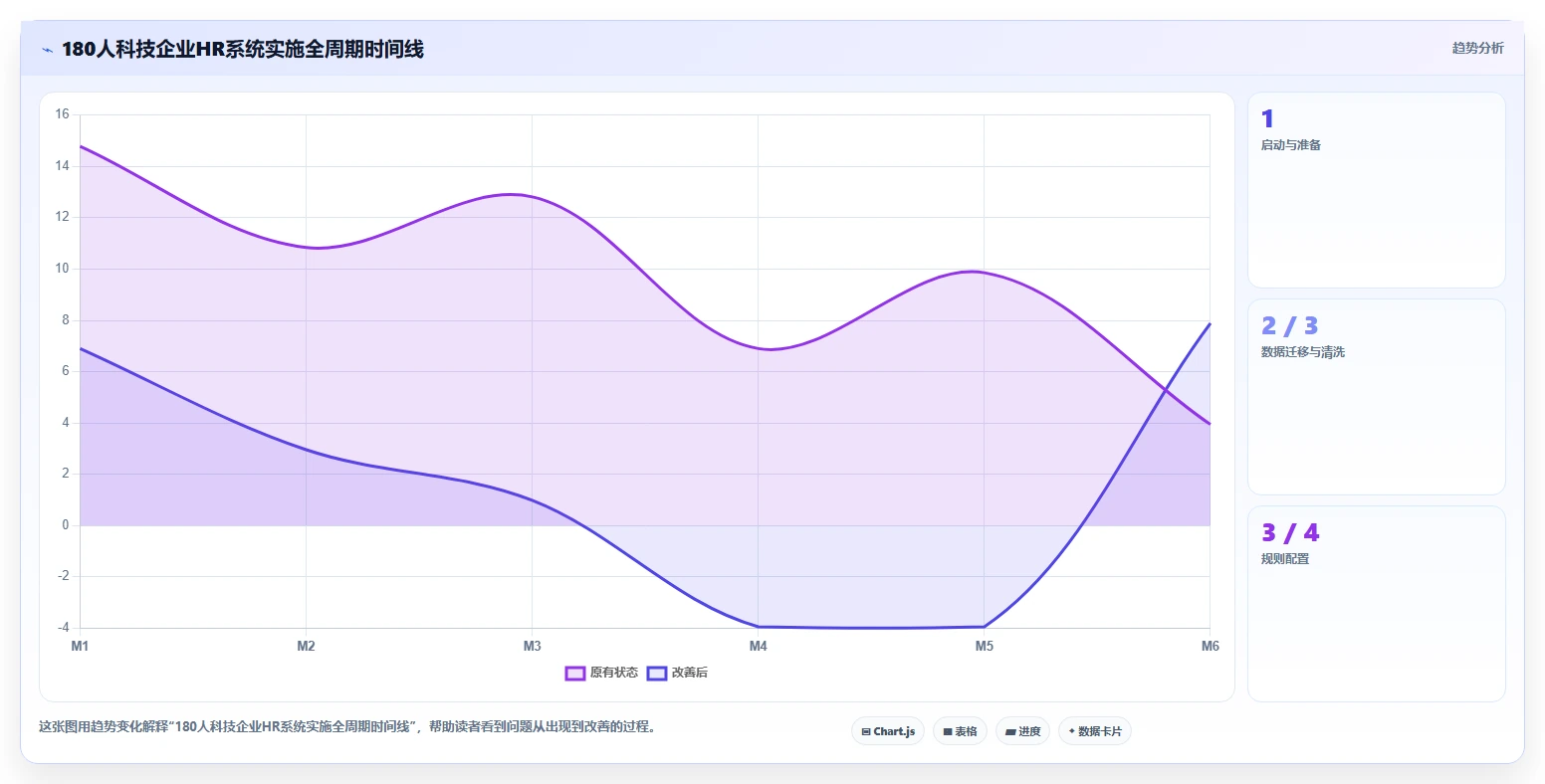This screenshot has width=1545, height=784.
Task: Click the M3 axis label
Action: pos(533,647)
